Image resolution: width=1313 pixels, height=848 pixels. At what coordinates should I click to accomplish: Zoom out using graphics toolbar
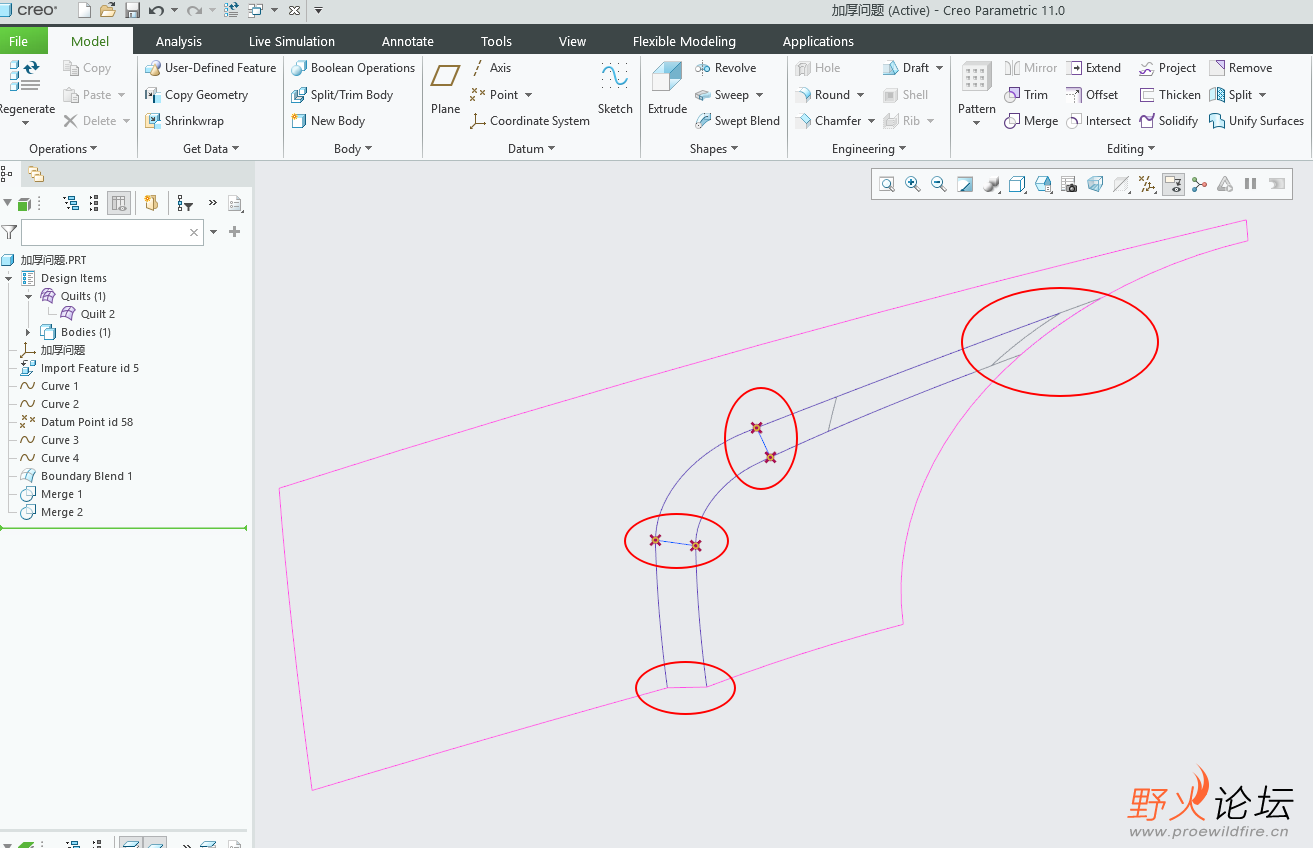[x=939, y=184]
